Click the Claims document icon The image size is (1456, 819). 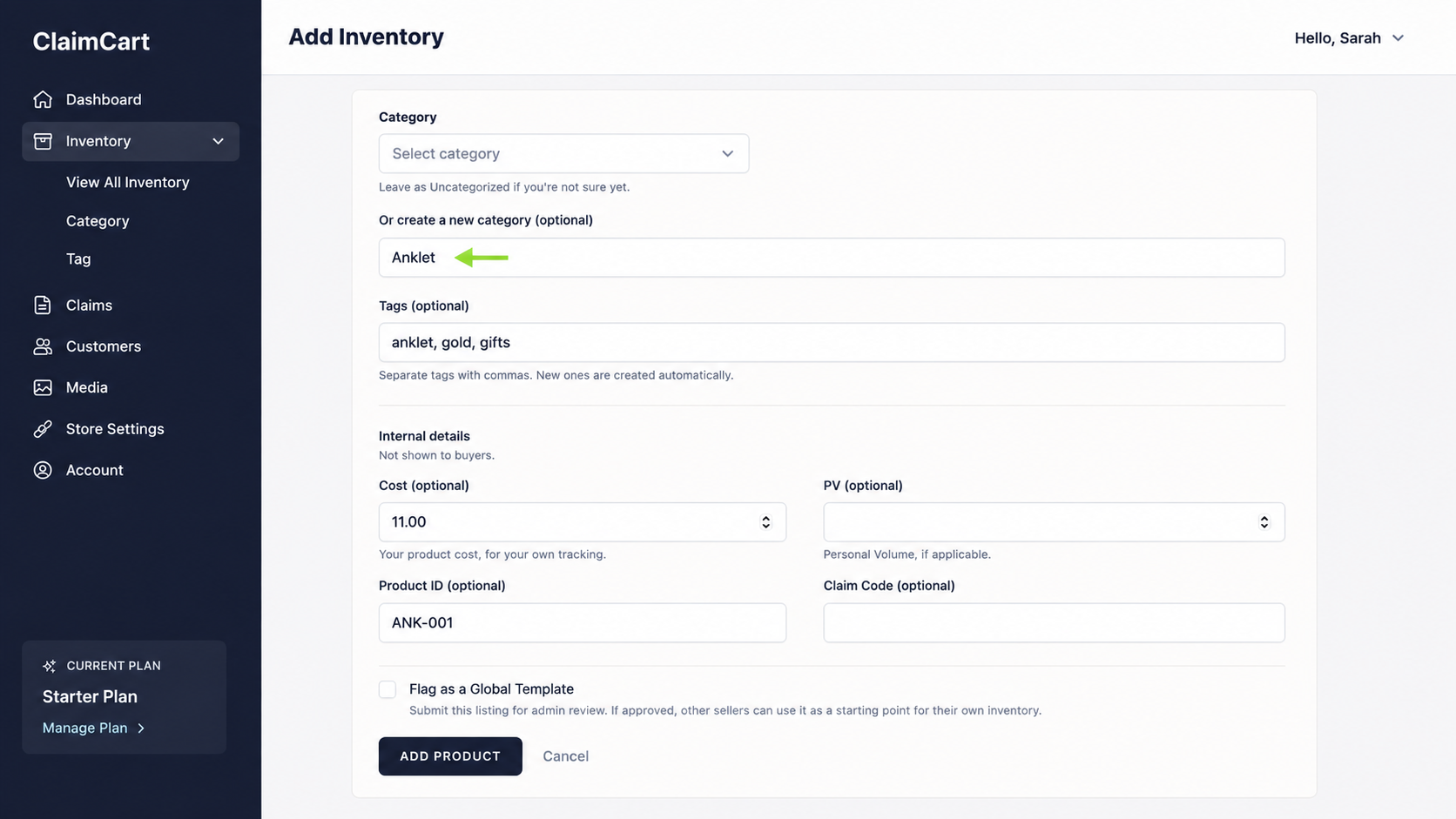point(43,305)
